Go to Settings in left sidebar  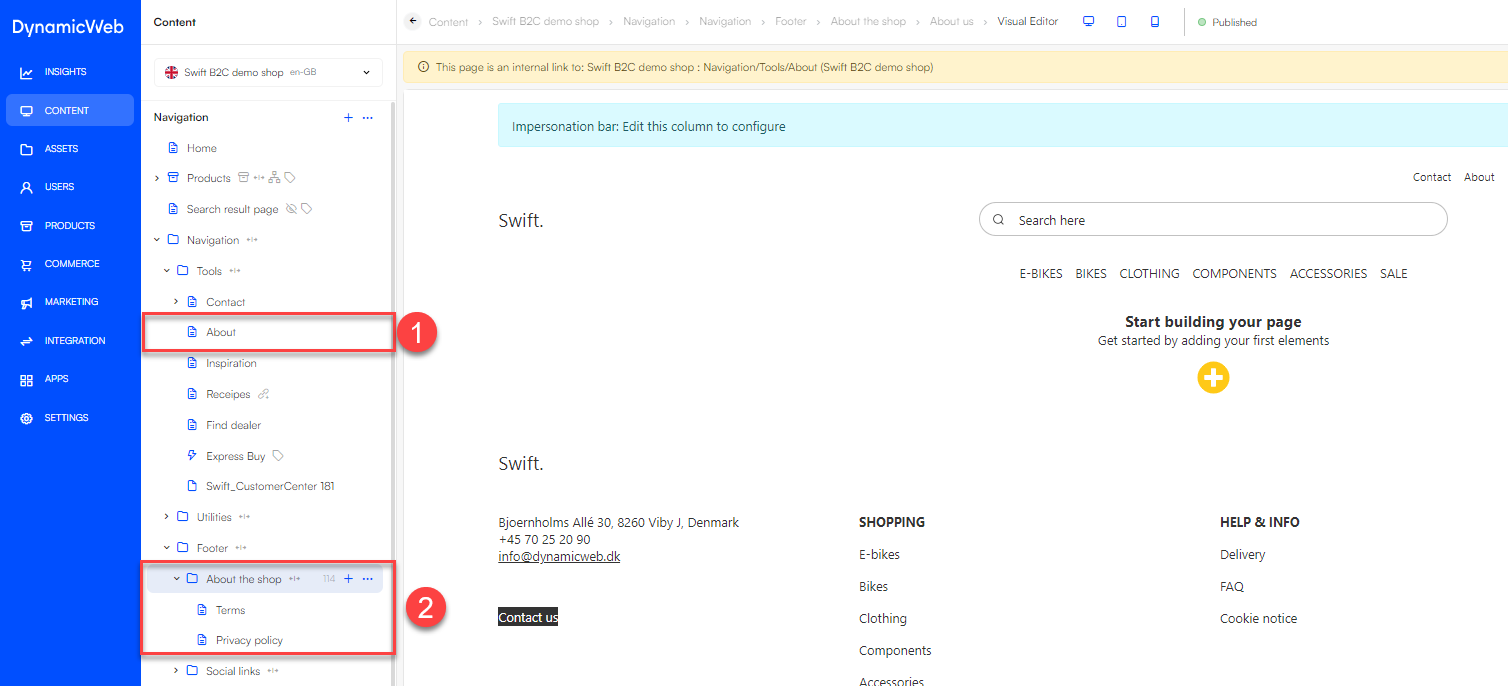coord(66,418)
